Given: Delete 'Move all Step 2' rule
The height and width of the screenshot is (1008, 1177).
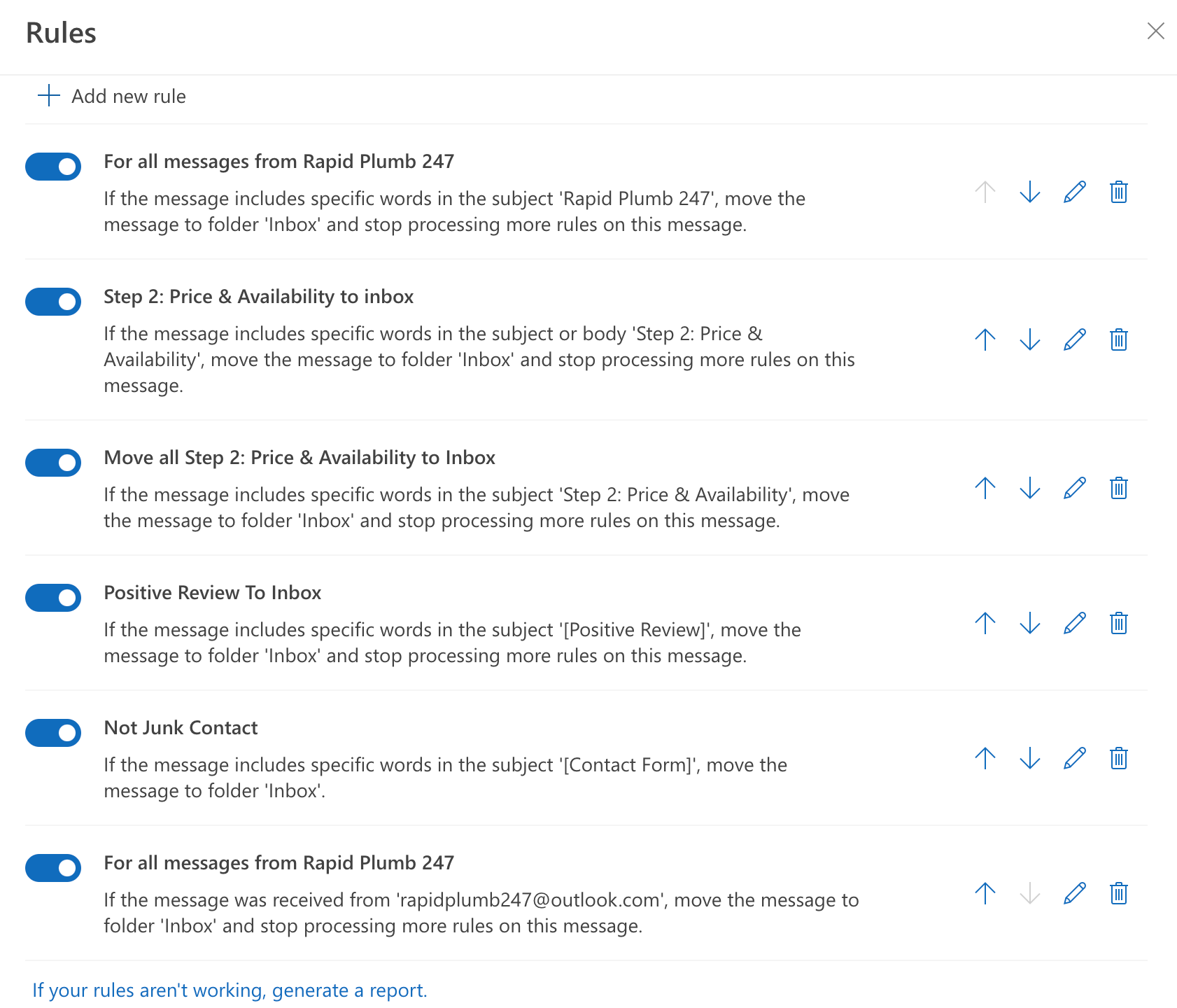Looking at the screenshot, I should (x=1118, y=488).
